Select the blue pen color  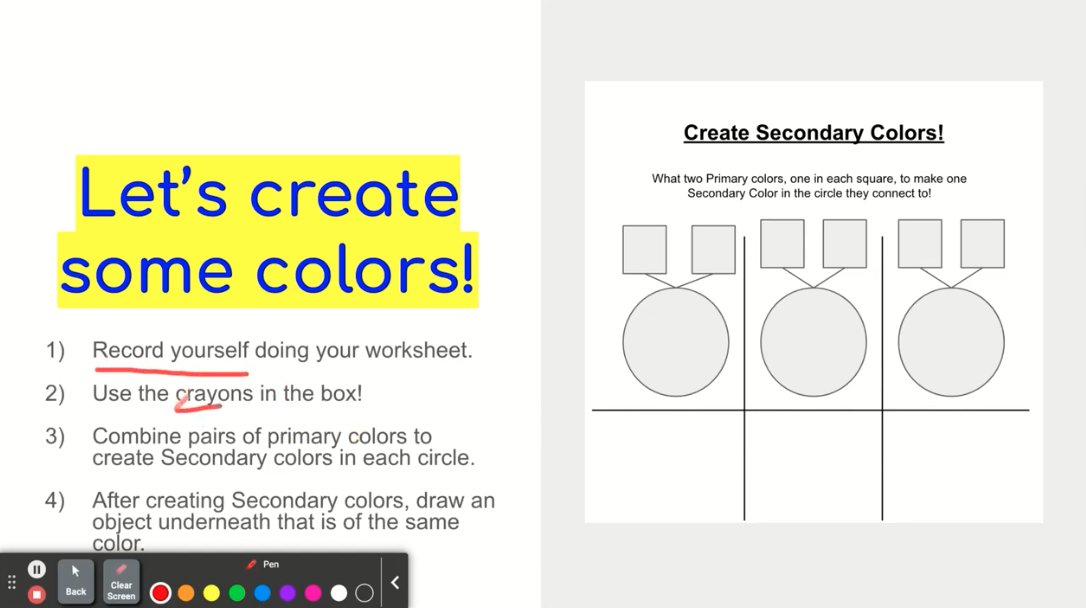[262, 593]
